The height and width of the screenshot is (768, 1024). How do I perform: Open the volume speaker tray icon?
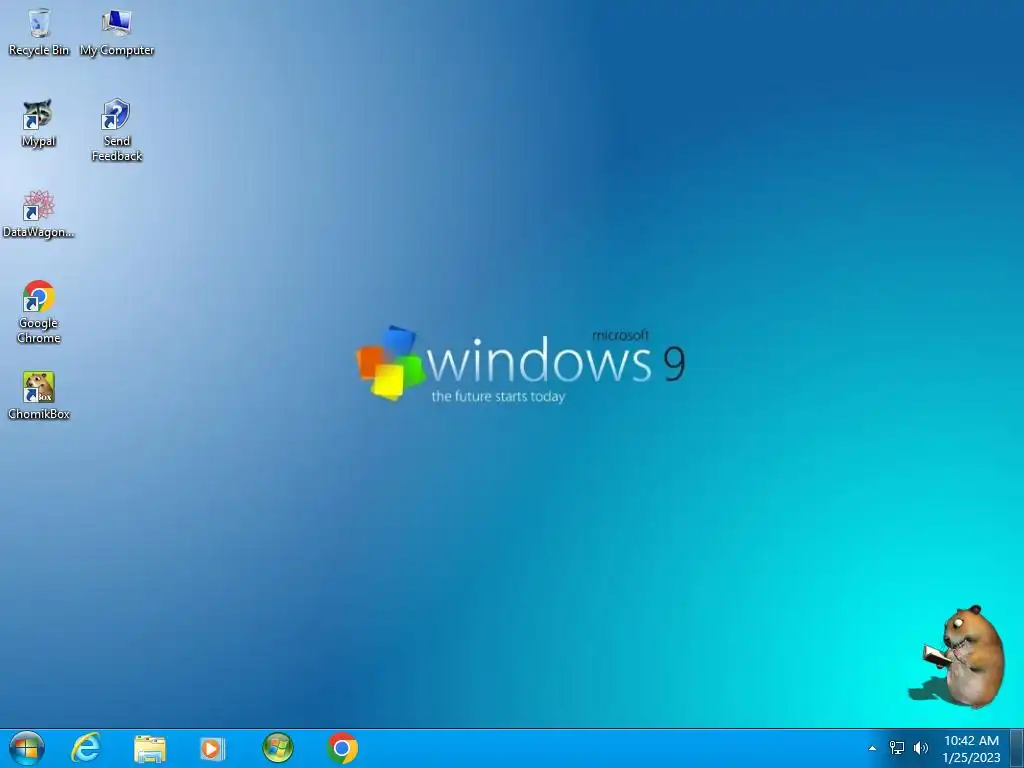[x=921, y=748]
